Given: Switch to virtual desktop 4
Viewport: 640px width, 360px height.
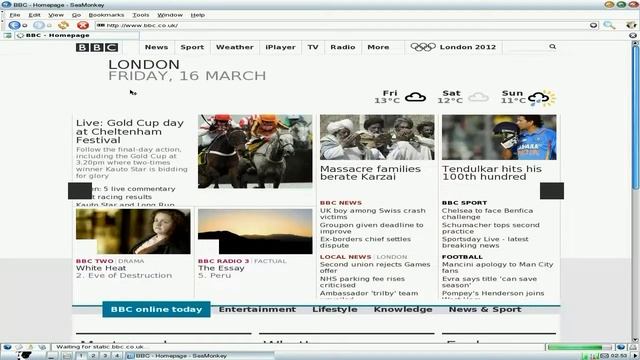Looking at the screenshot, I should click(x=117, y=356).
